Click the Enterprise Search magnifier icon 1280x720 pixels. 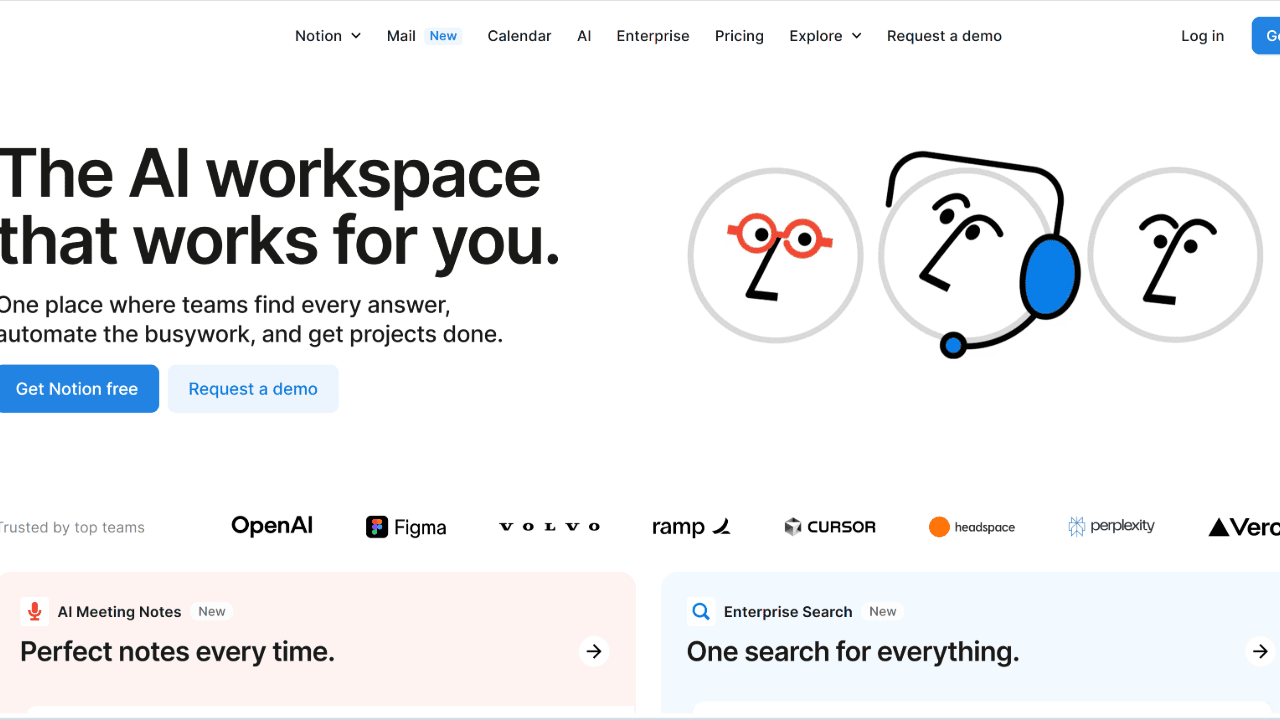pyautogui.click(x=701, y=611)
